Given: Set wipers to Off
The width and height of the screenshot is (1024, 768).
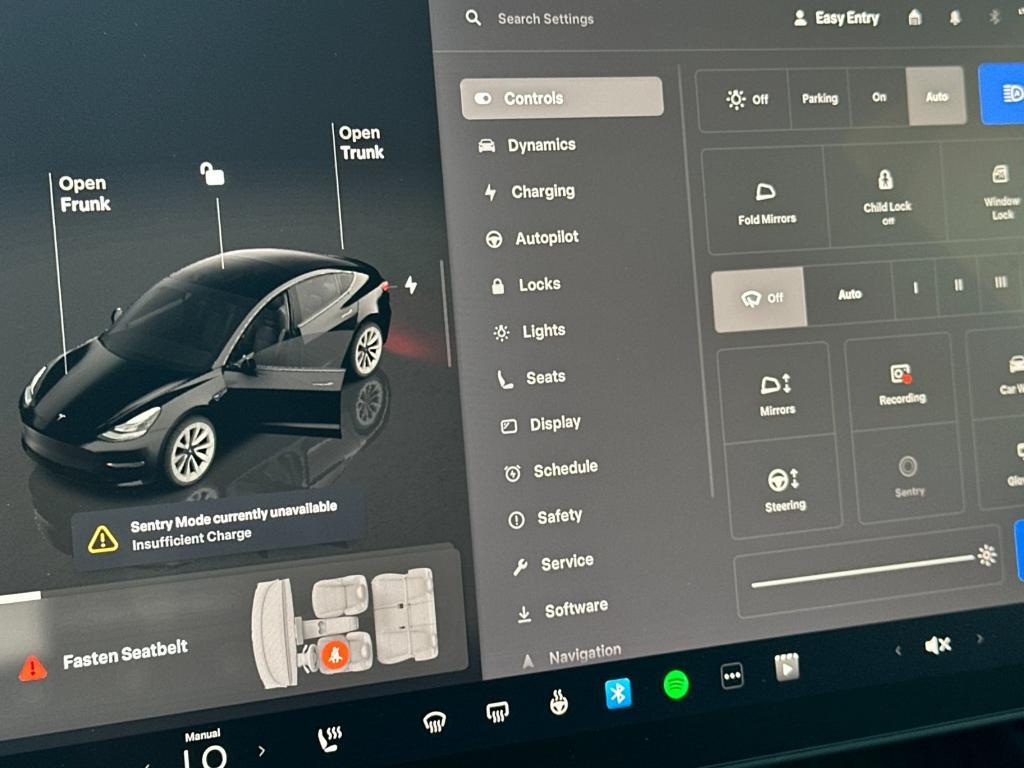Looking at the screenshot, I should click(x=760, y=299).
